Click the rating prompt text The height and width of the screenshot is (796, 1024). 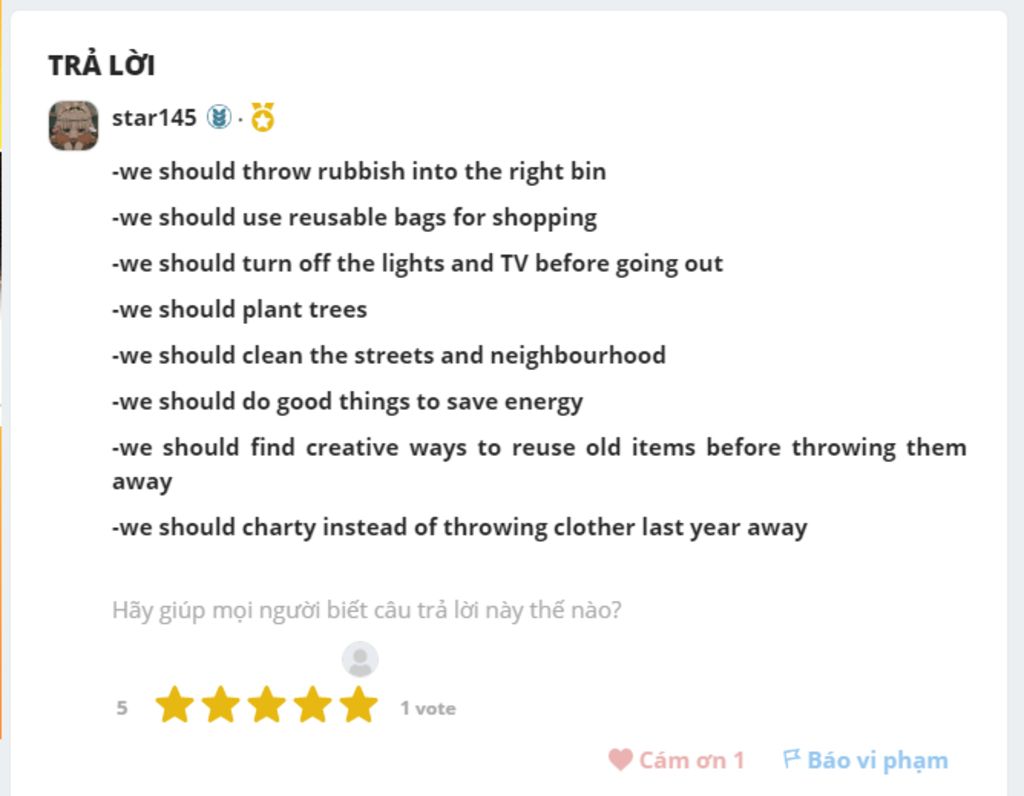(x=366, y=610)
